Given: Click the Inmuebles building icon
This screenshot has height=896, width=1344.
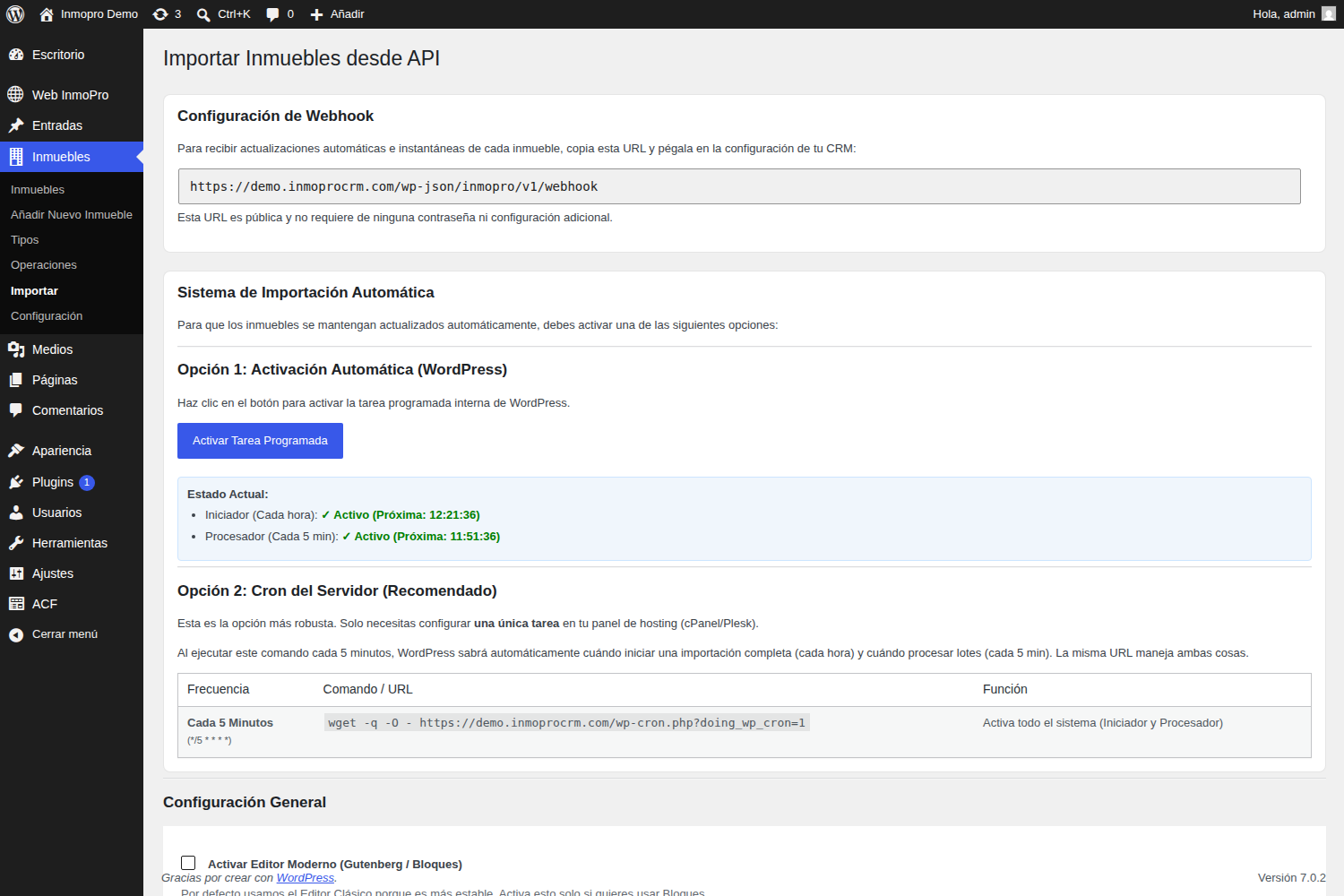Looking at the screenshot, I should (x=16, y=157).
